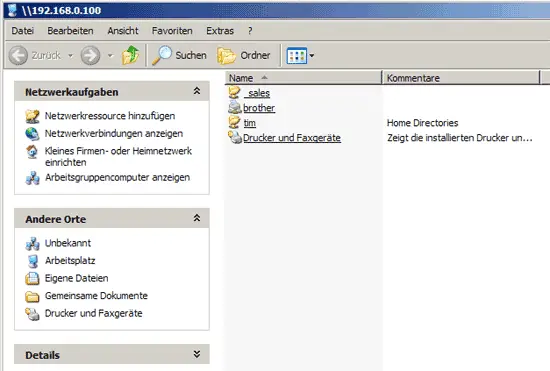Viewport: 550px width, 371px height.
Task: Click the Zeigt die installierten Drucker comment
Action: pyautogui.click(x=460, y=138)
